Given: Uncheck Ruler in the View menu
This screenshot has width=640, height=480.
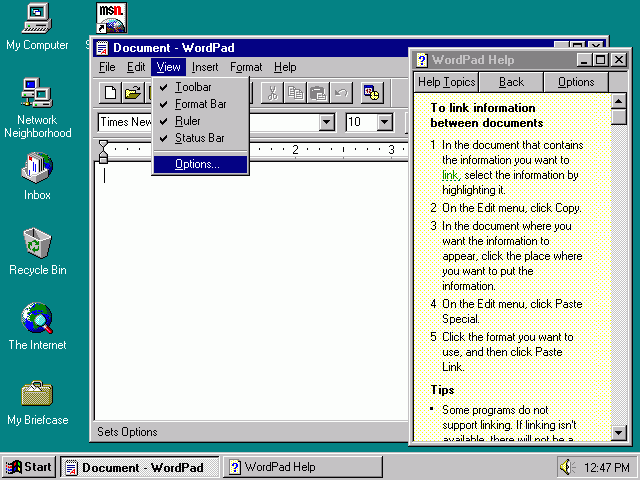Looking at the screenshot, I should 200,121.
